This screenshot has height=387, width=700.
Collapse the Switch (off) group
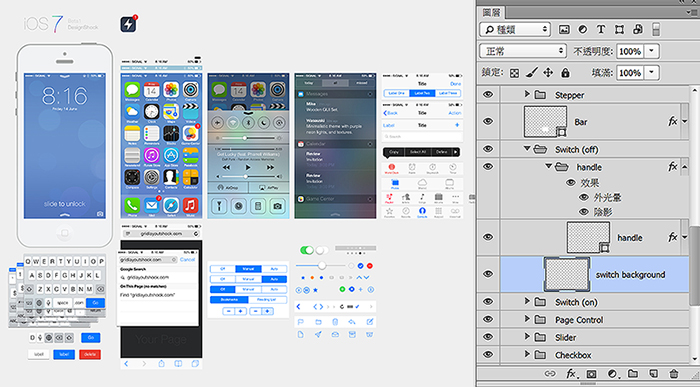click(x=527, y=149)
